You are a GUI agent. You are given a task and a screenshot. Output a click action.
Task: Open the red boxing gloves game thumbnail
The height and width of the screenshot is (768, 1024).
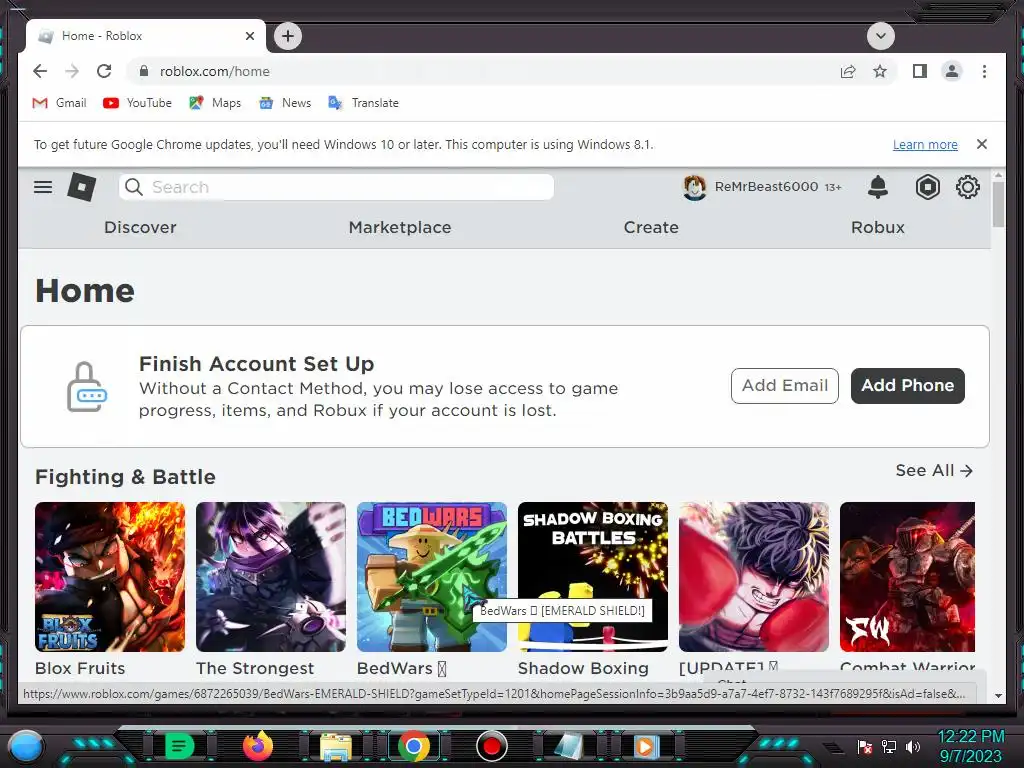[x=754, y=577]
